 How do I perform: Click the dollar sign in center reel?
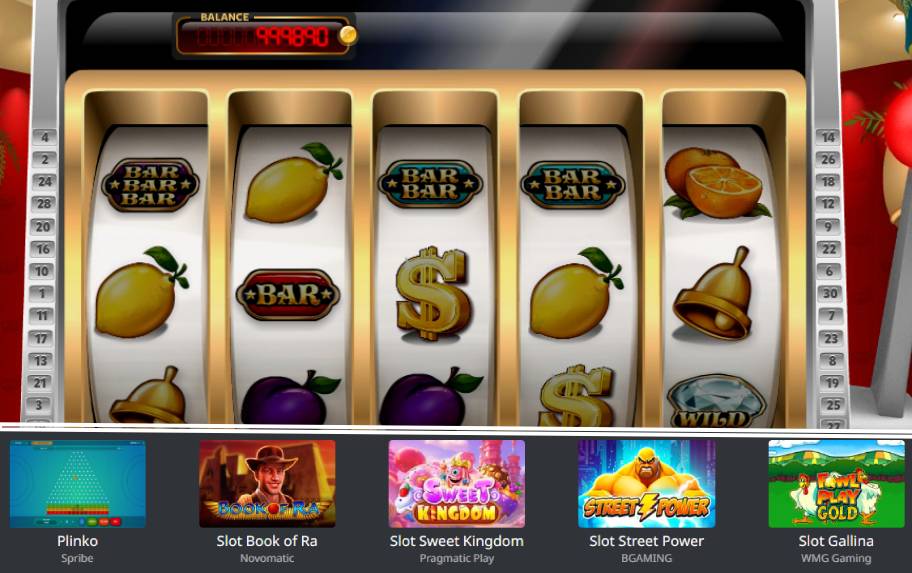coord(433,294)
